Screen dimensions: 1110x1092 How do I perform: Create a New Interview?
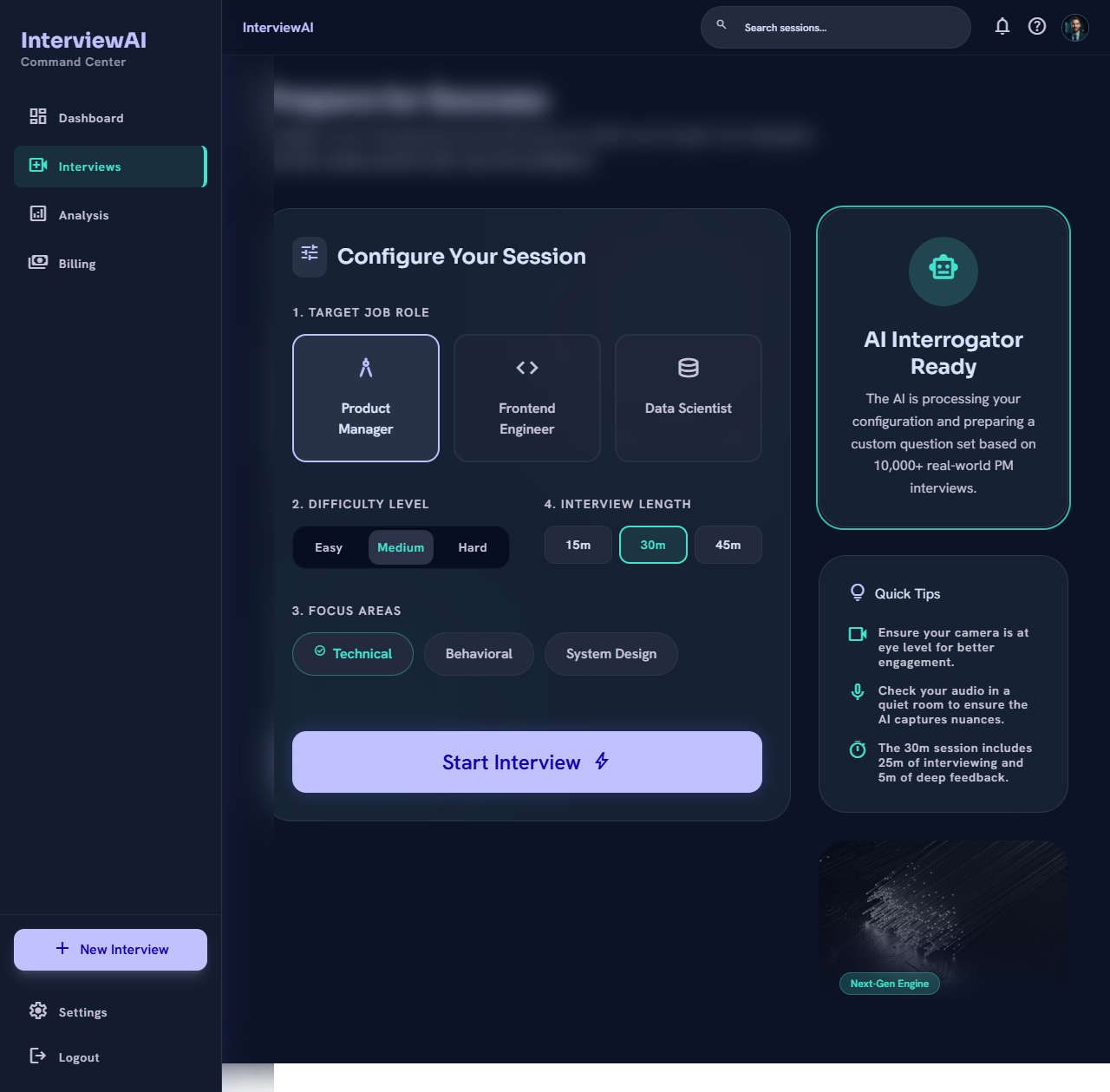pos(110,950)
